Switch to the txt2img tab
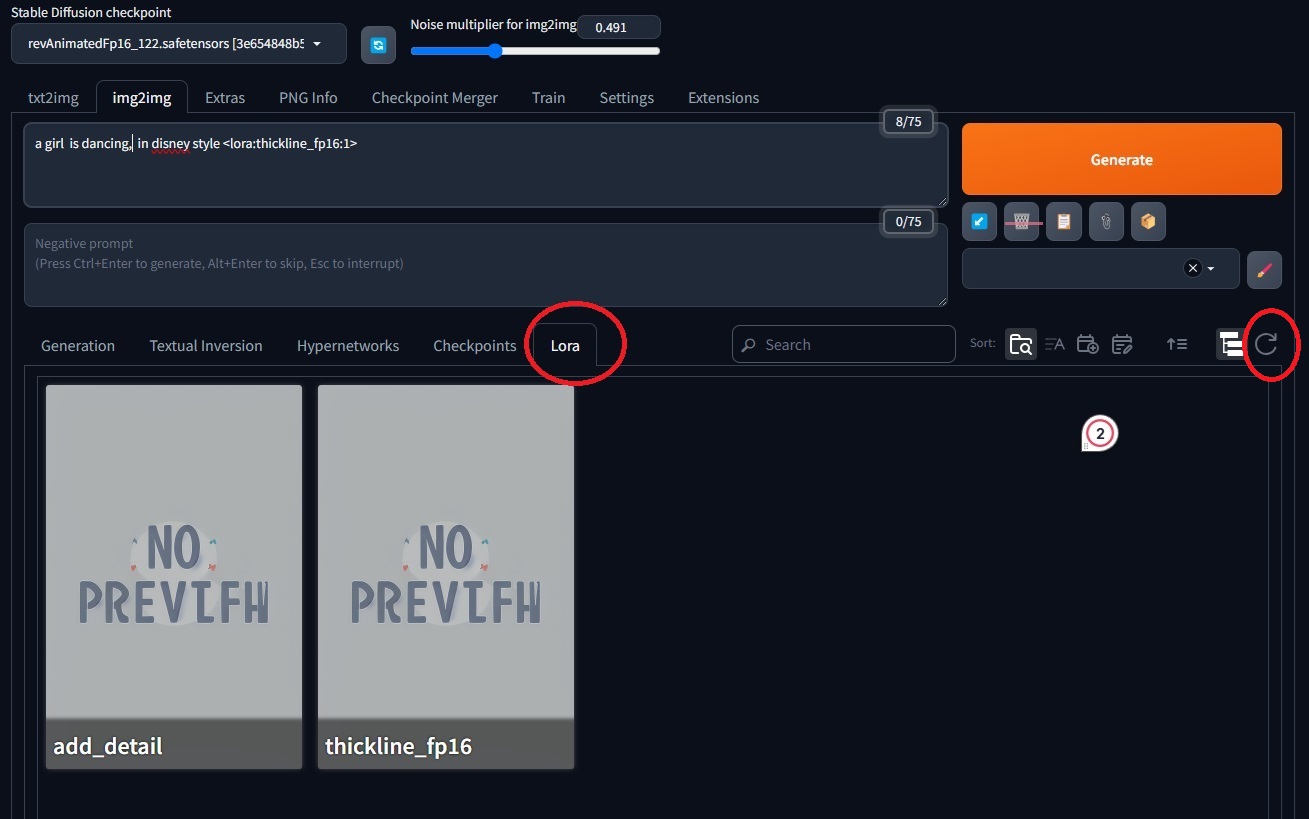The image size is (1309, 819). point(53,98)
